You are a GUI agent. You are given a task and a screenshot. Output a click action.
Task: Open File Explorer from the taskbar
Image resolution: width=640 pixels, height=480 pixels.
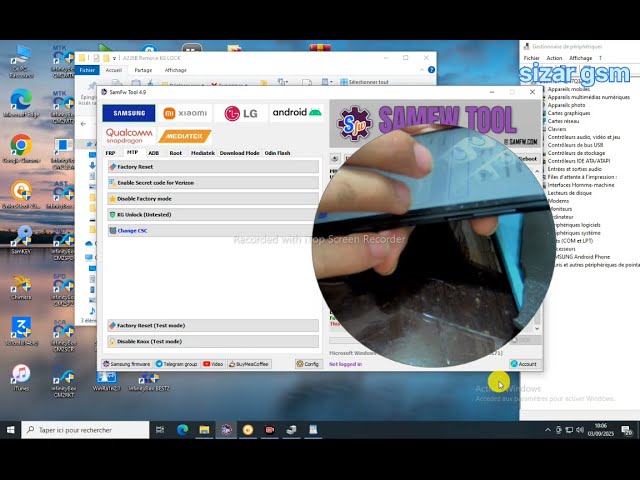tap(204, 430)
